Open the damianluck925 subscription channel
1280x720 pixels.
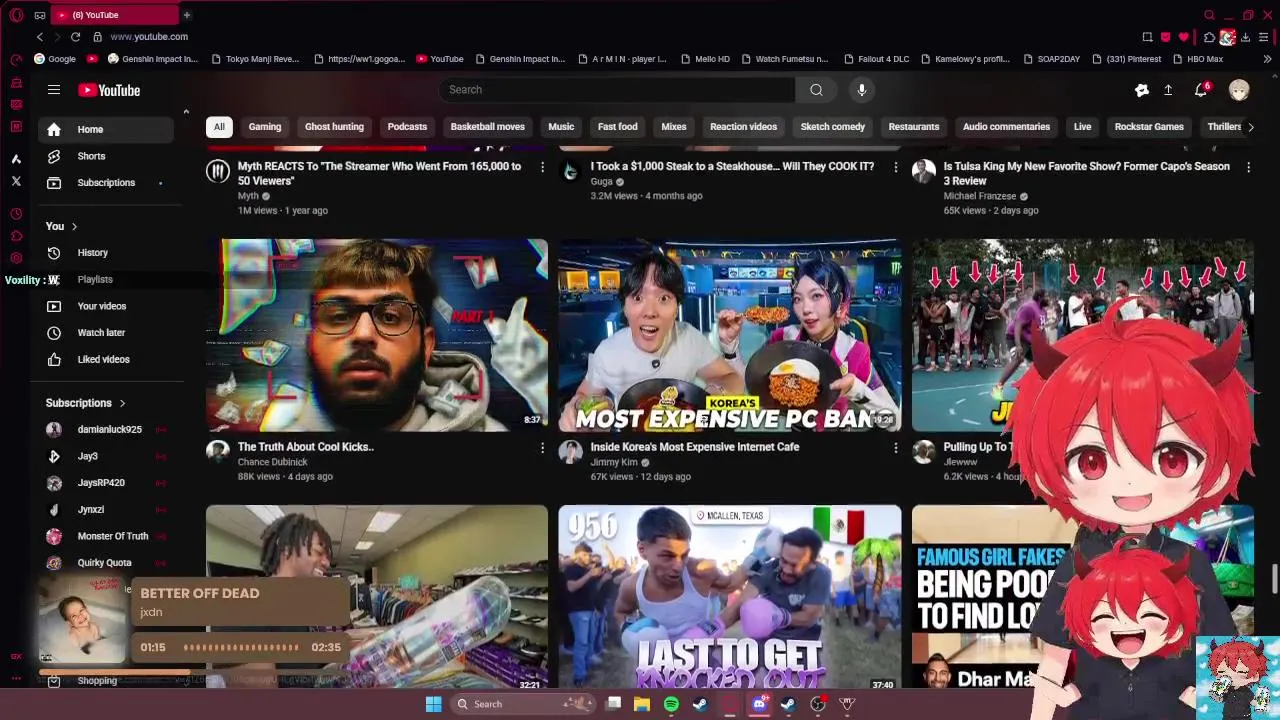tap(106, 429)
